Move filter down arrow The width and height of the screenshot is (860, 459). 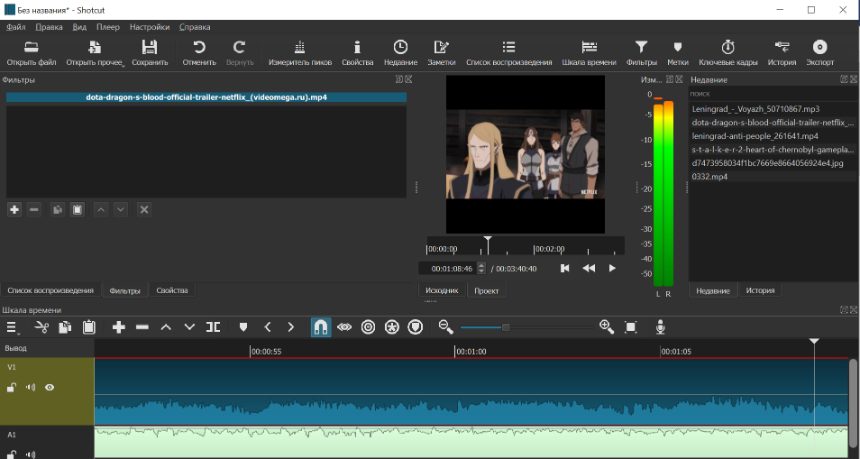click(x=121, y=209)
